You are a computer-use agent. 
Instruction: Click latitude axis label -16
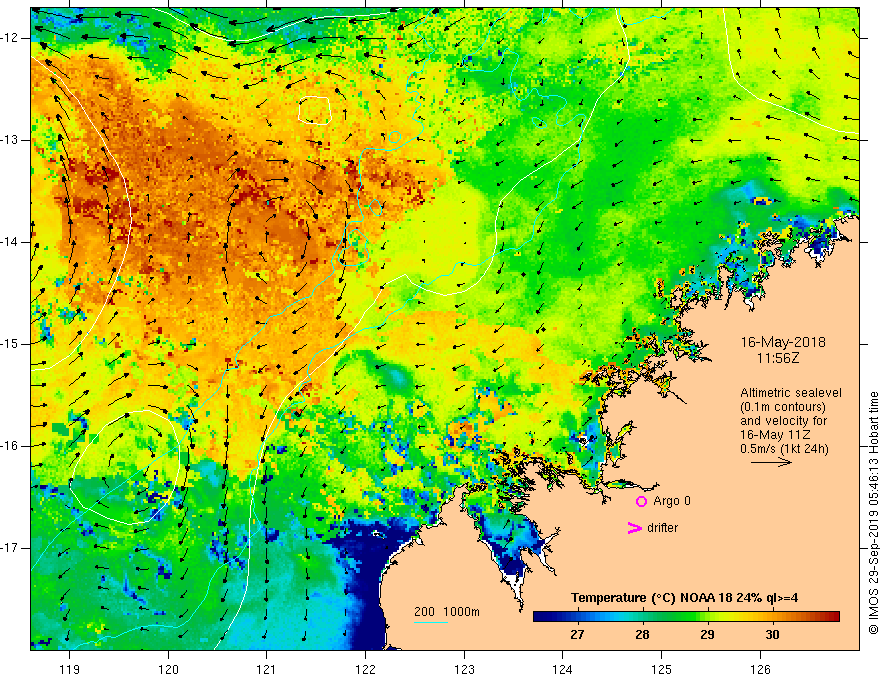click(11, 446)
